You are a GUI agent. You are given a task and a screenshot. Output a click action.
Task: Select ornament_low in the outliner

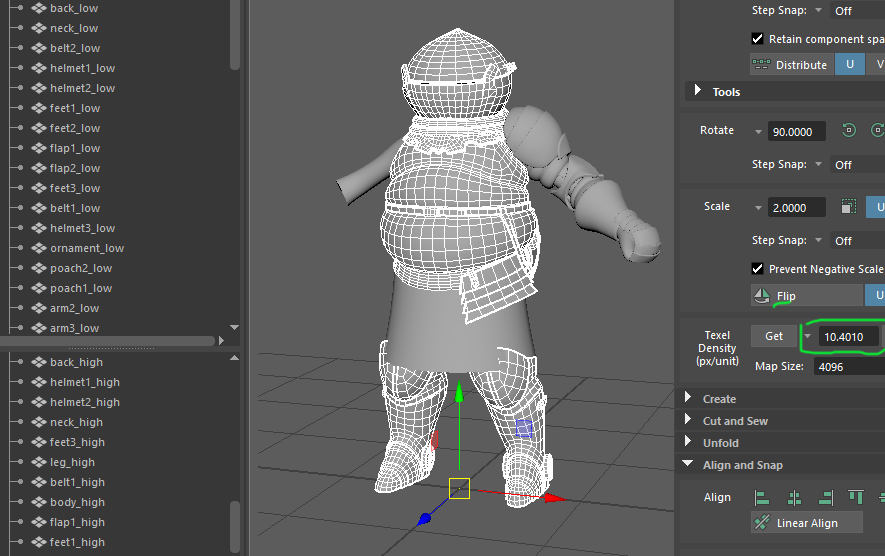tap(87, 248)
